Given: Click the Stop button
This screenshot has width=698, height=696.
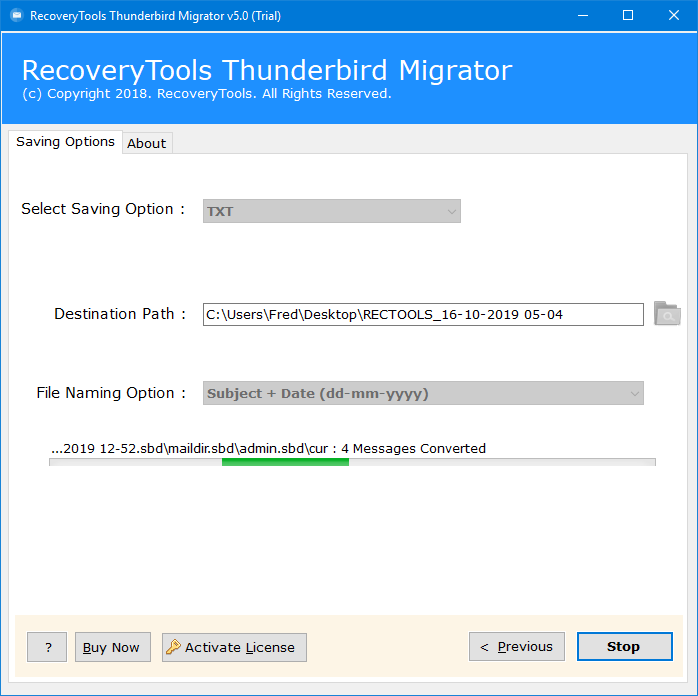Looking at the screenshot, I should click(625, 646).
